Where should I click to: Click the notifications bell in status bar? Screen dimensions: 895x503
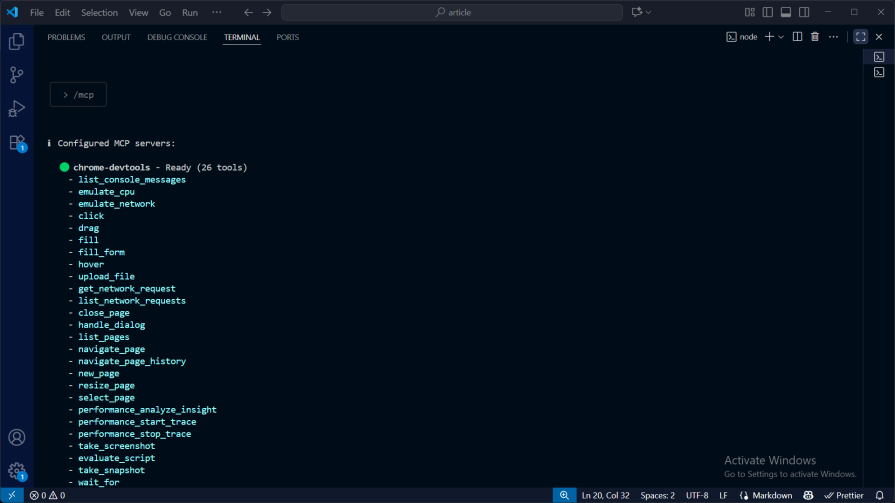pos(880,495)
